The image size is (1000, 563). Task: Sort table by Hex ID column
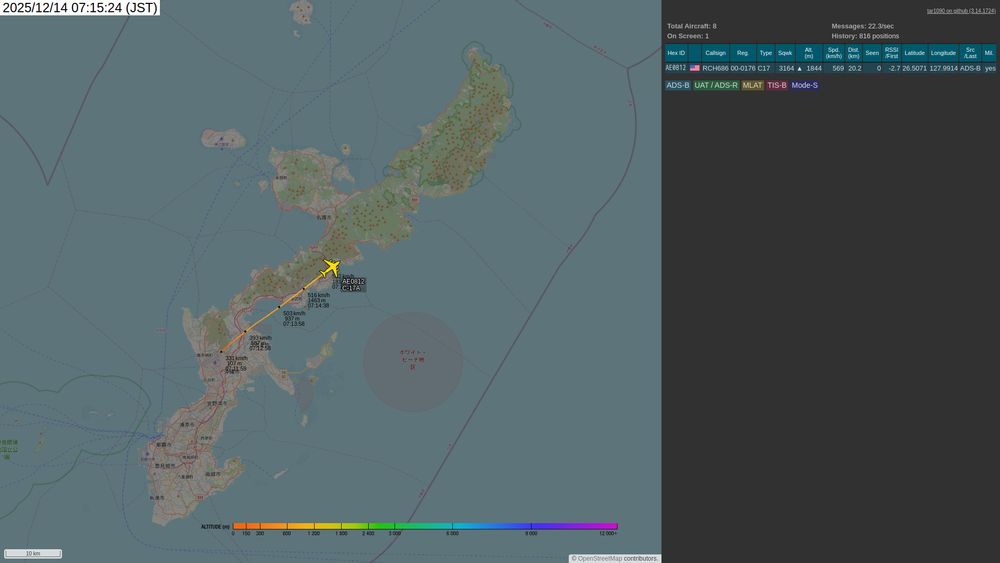pyautogui.click(x=676, y=53)
